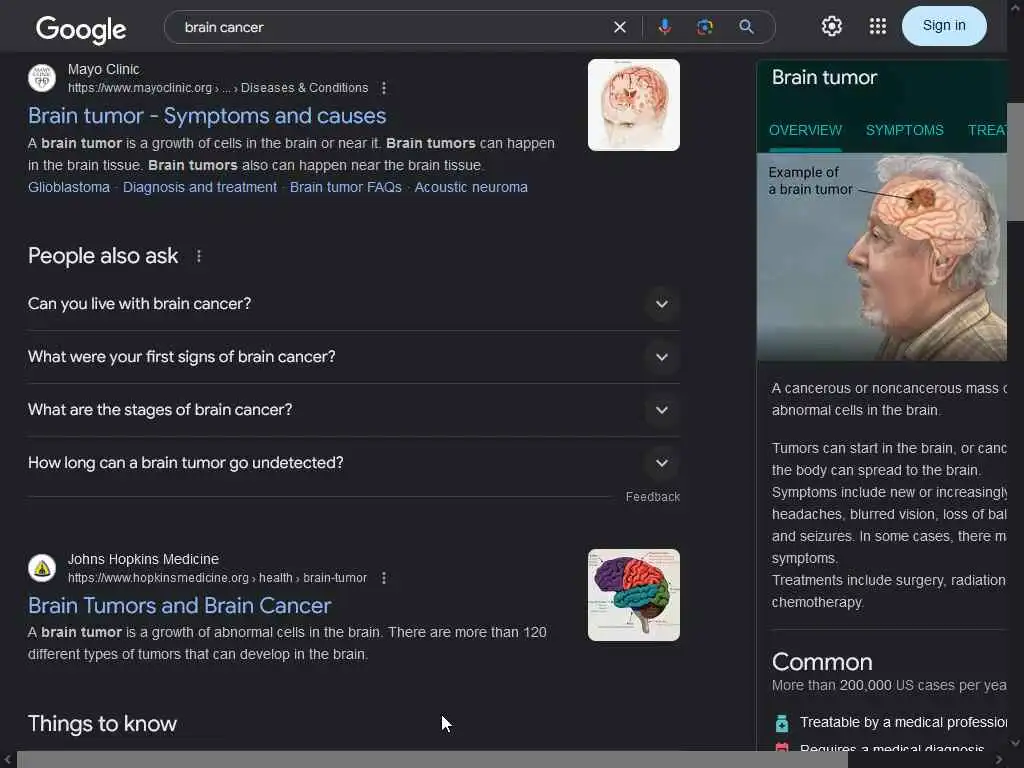This screenshot has width=1024, height=768.
Task: Click in the 'brain cancer' search field
Action: coord(392,27)
